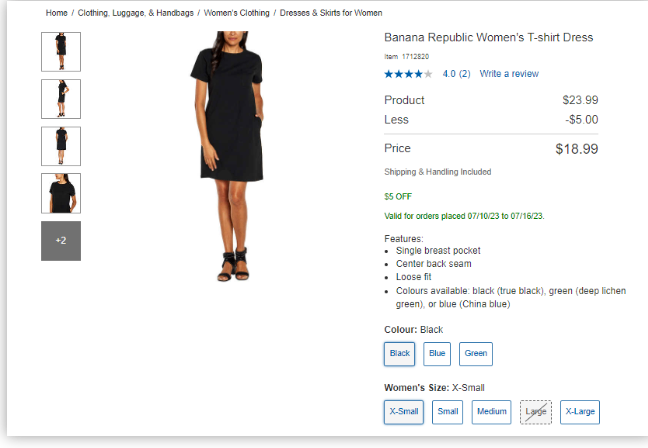This screenshot has width=648, height=448.
Task: Select size Small
Action: [448, 411]
